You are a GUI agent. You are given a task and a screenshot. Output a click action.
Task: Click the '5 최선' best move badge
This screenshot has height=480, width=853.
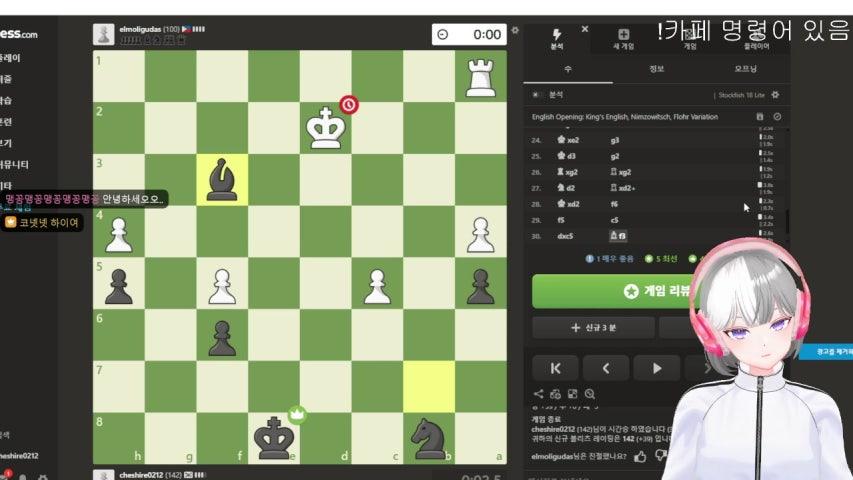[660, 259]
